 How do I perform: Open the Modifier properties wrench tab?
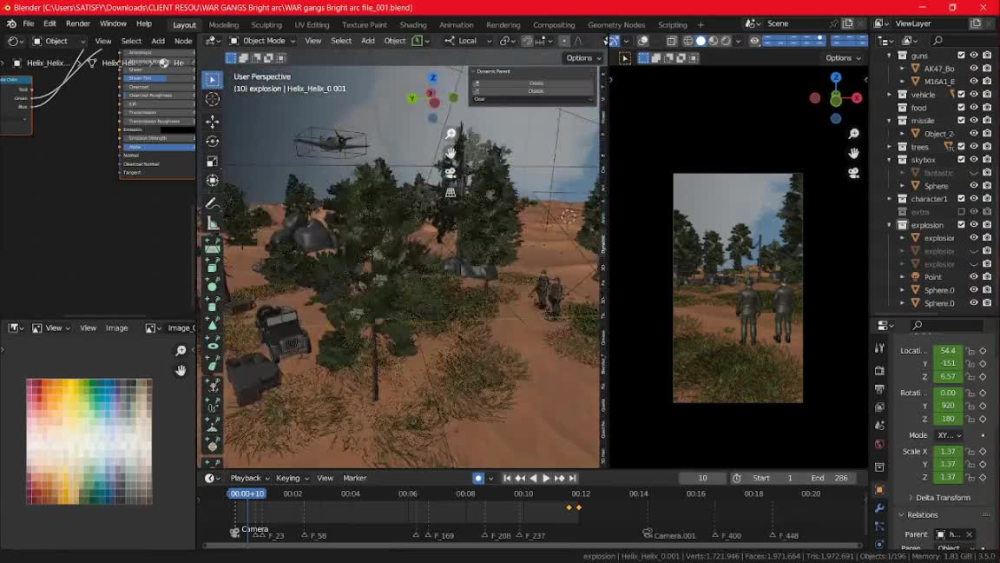point(879,508)
